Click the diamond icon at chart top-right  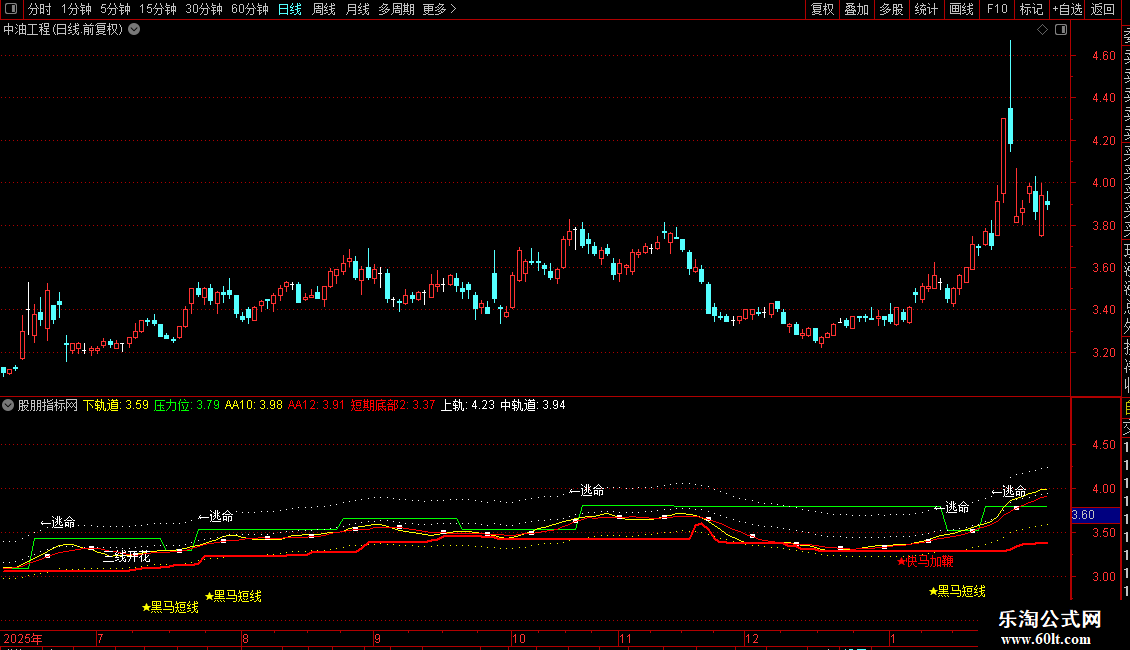point(1042,30)
